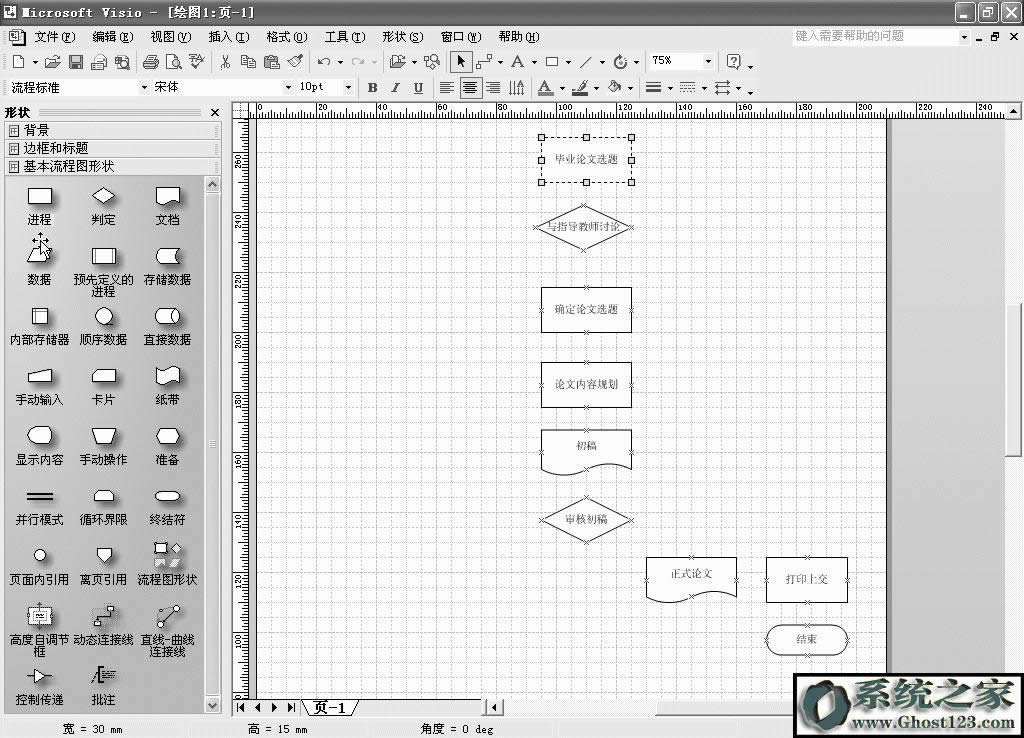
Task: Open the 格式 menu
Action: pos(285,37)
